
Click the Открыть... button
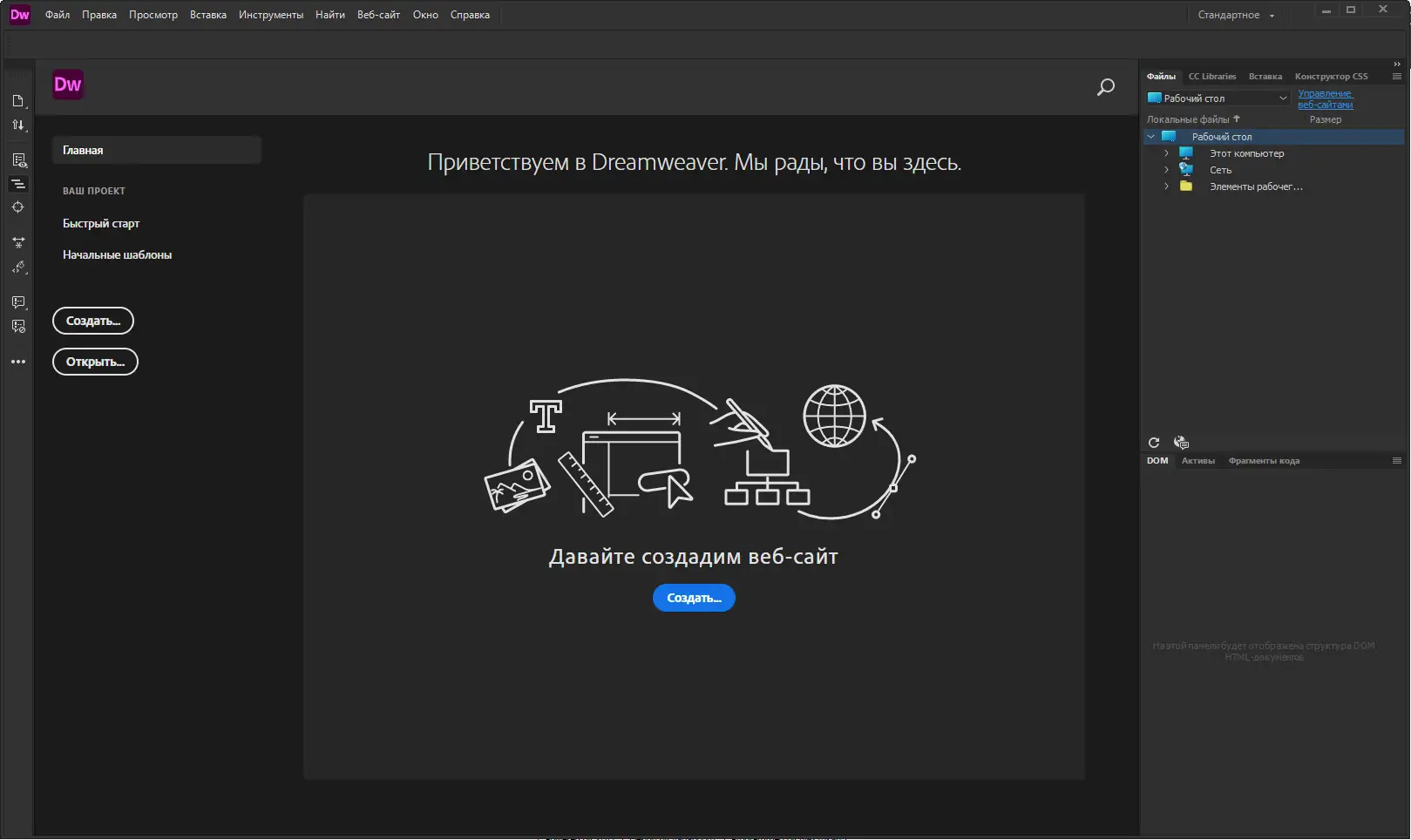tap(95, 362)
